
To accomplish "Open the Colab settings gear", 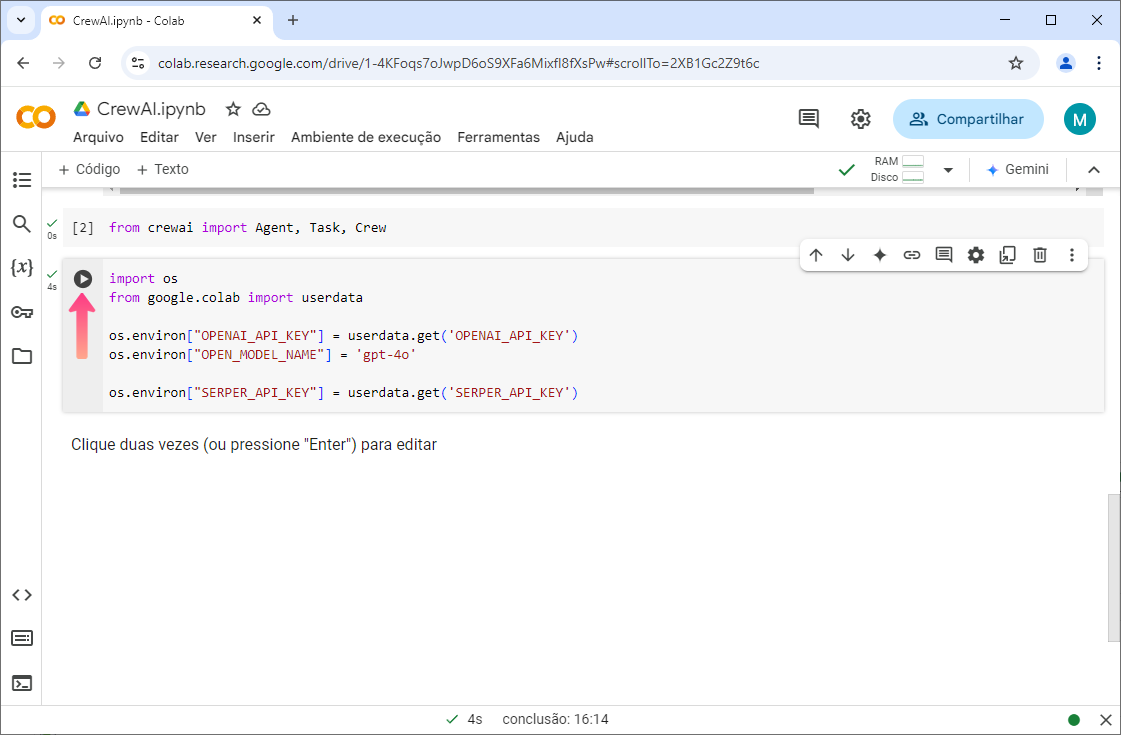I will [x=861, y=119].
